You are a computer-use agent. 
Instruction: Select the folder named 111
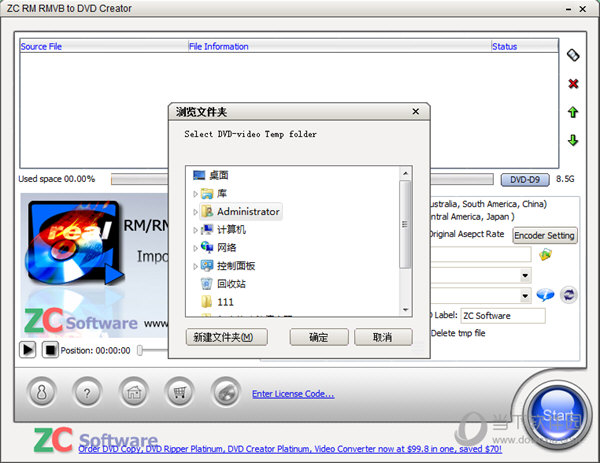pyautogui.click(x=225, y=302)
